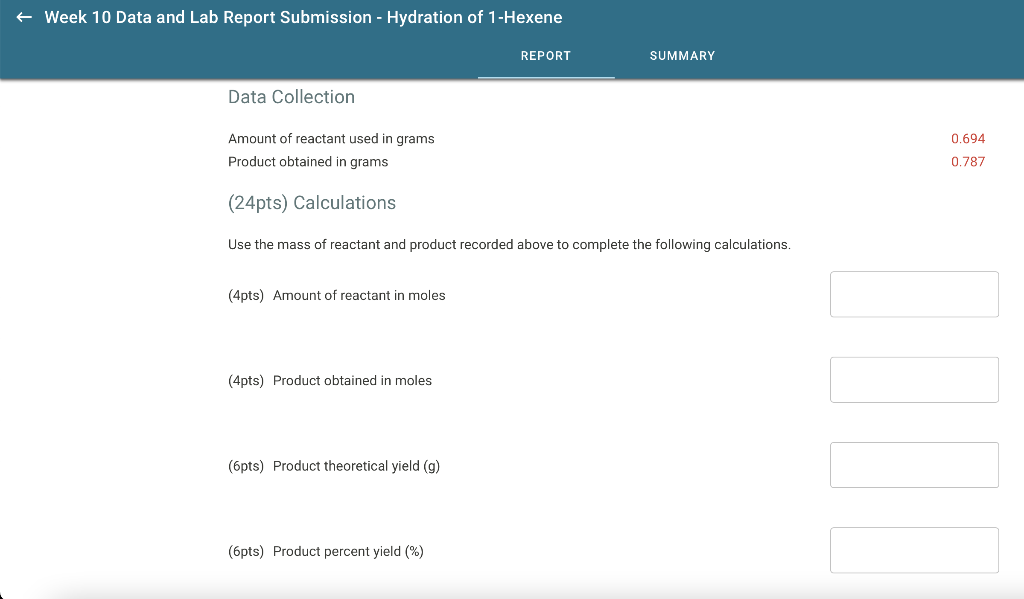Click the calculations instruction sentence
The height and width of the screenshot is (599, 1024).
509,244
